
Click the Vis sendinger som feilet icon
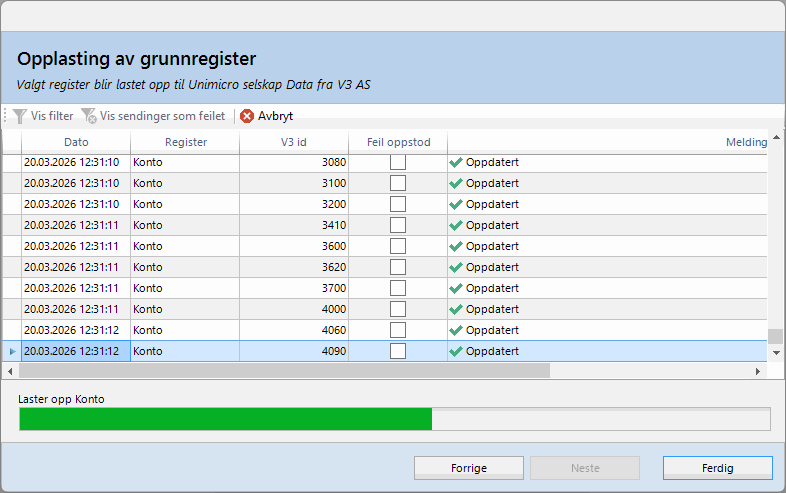[x=89, y=116]
